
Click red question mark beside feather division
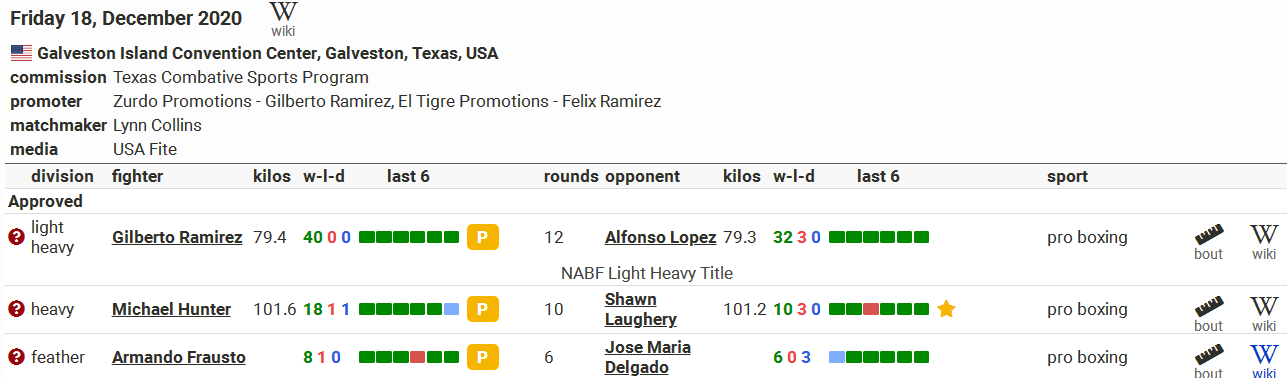tap(16, 357)
